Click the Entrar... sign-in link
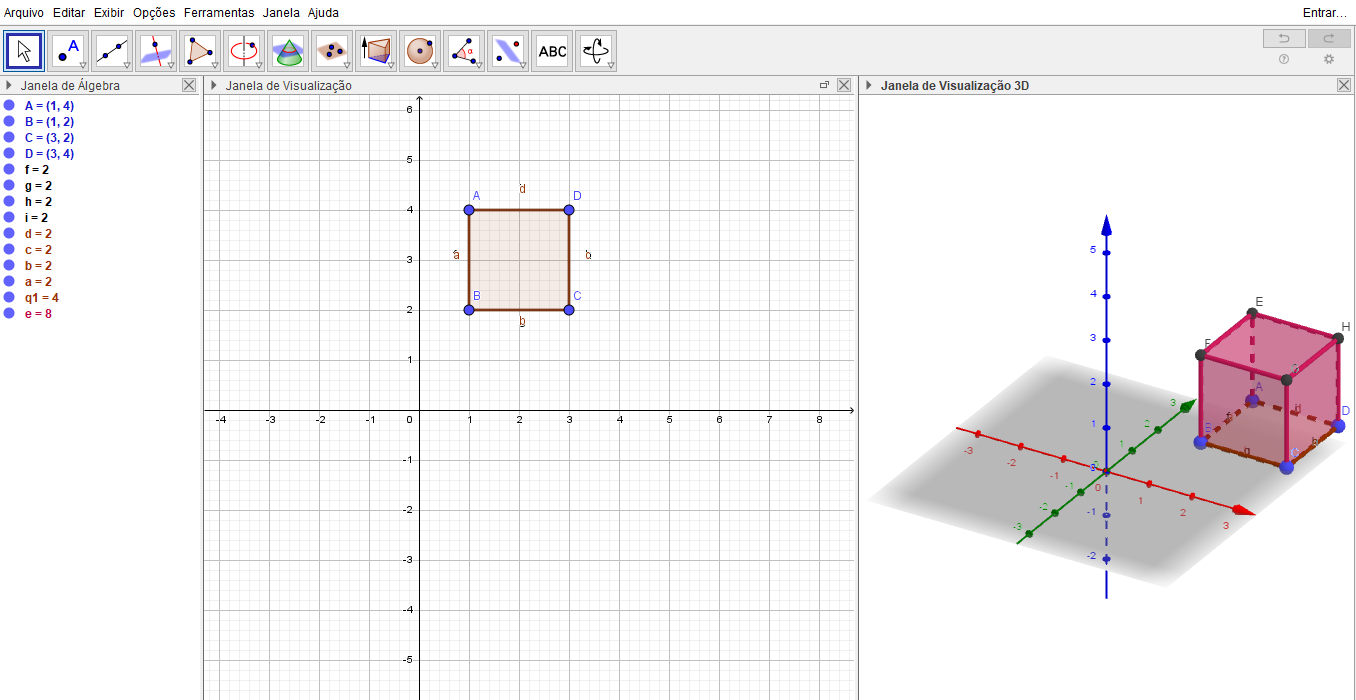The height and width of the screenshot is (700, 1356). tap(1325, 13)
